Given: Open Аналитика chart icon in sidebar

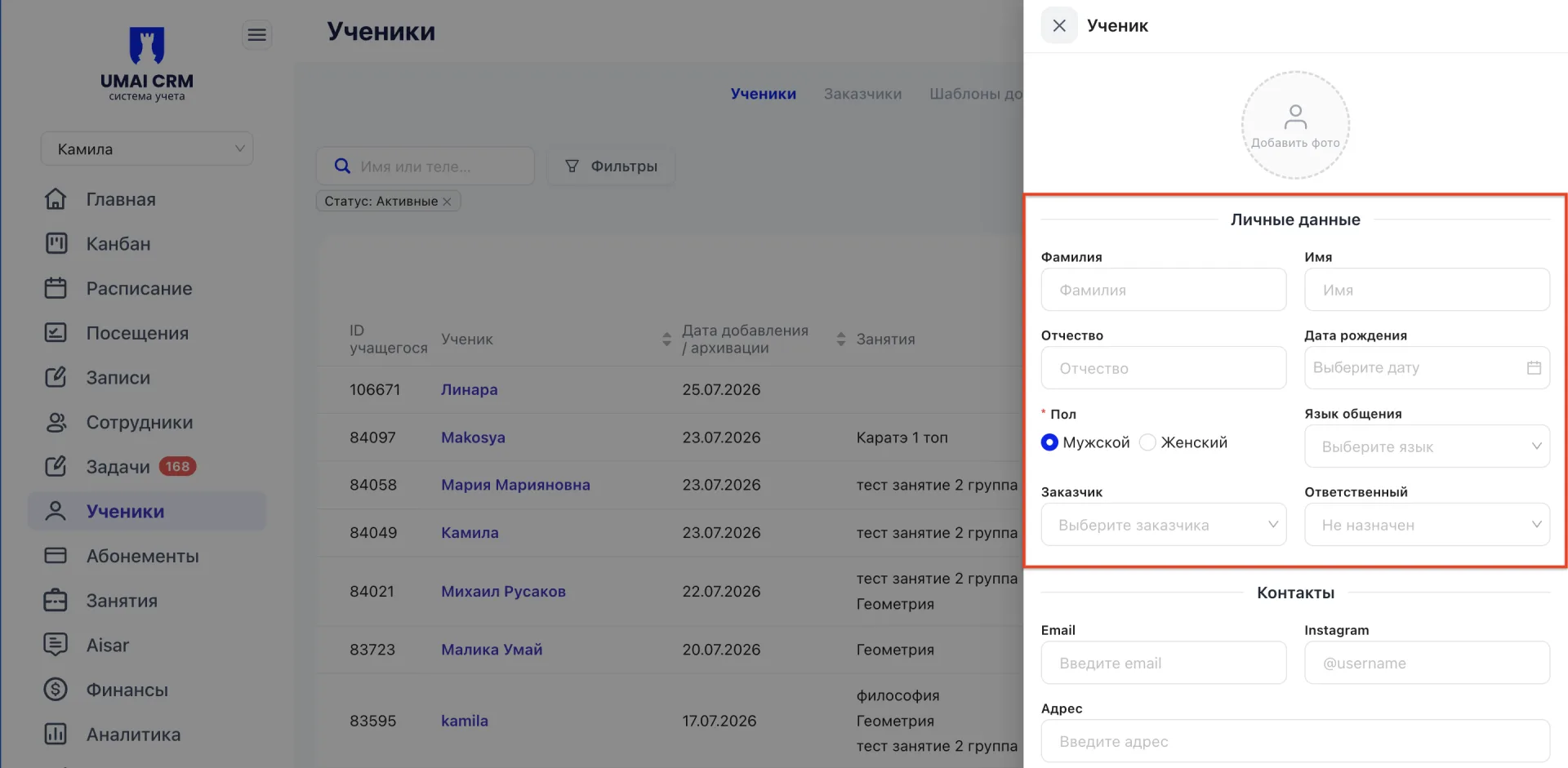Looking at the screenshot, I should point(56,734).
